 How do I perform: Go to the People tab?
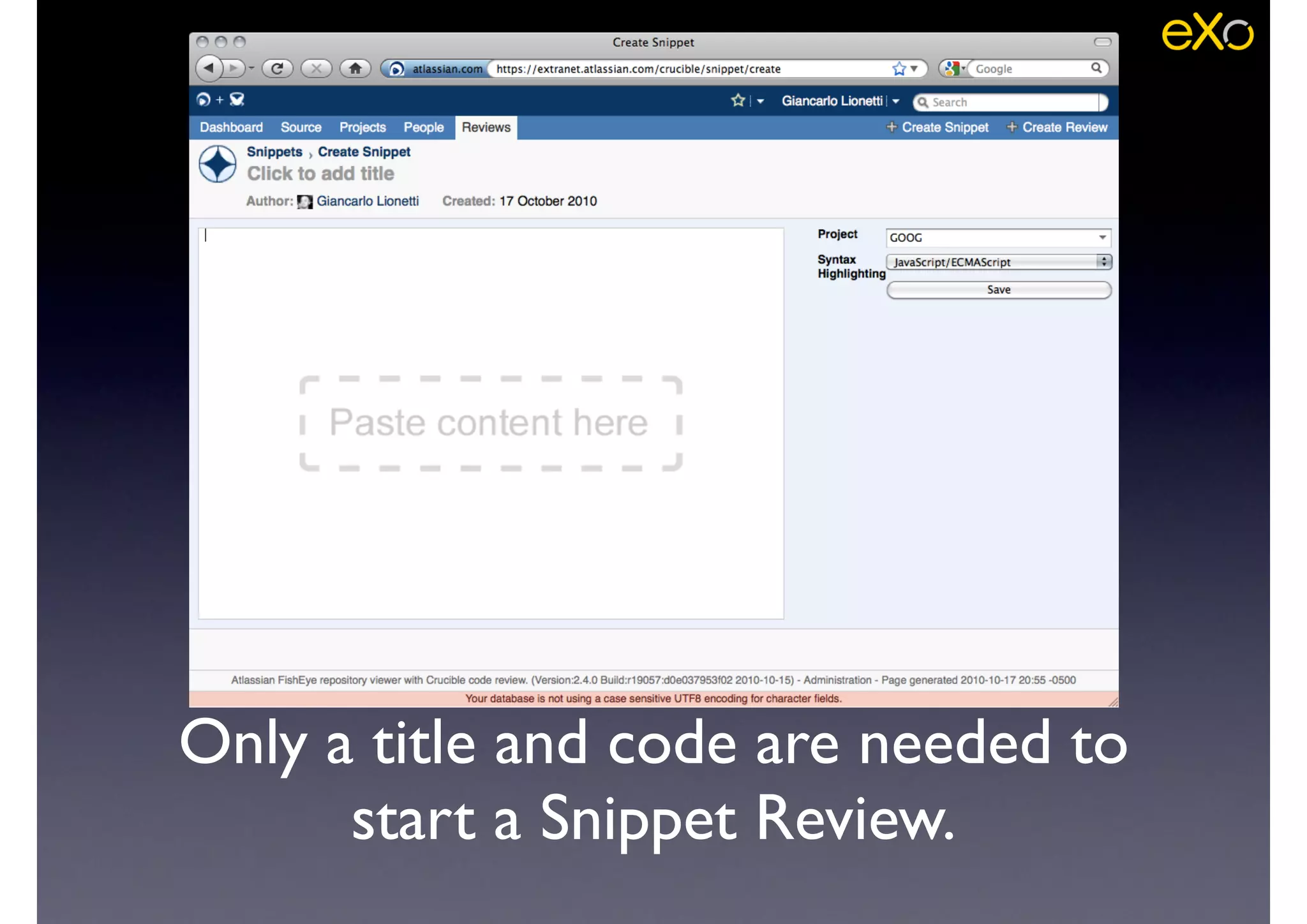[x=423, y=127]
